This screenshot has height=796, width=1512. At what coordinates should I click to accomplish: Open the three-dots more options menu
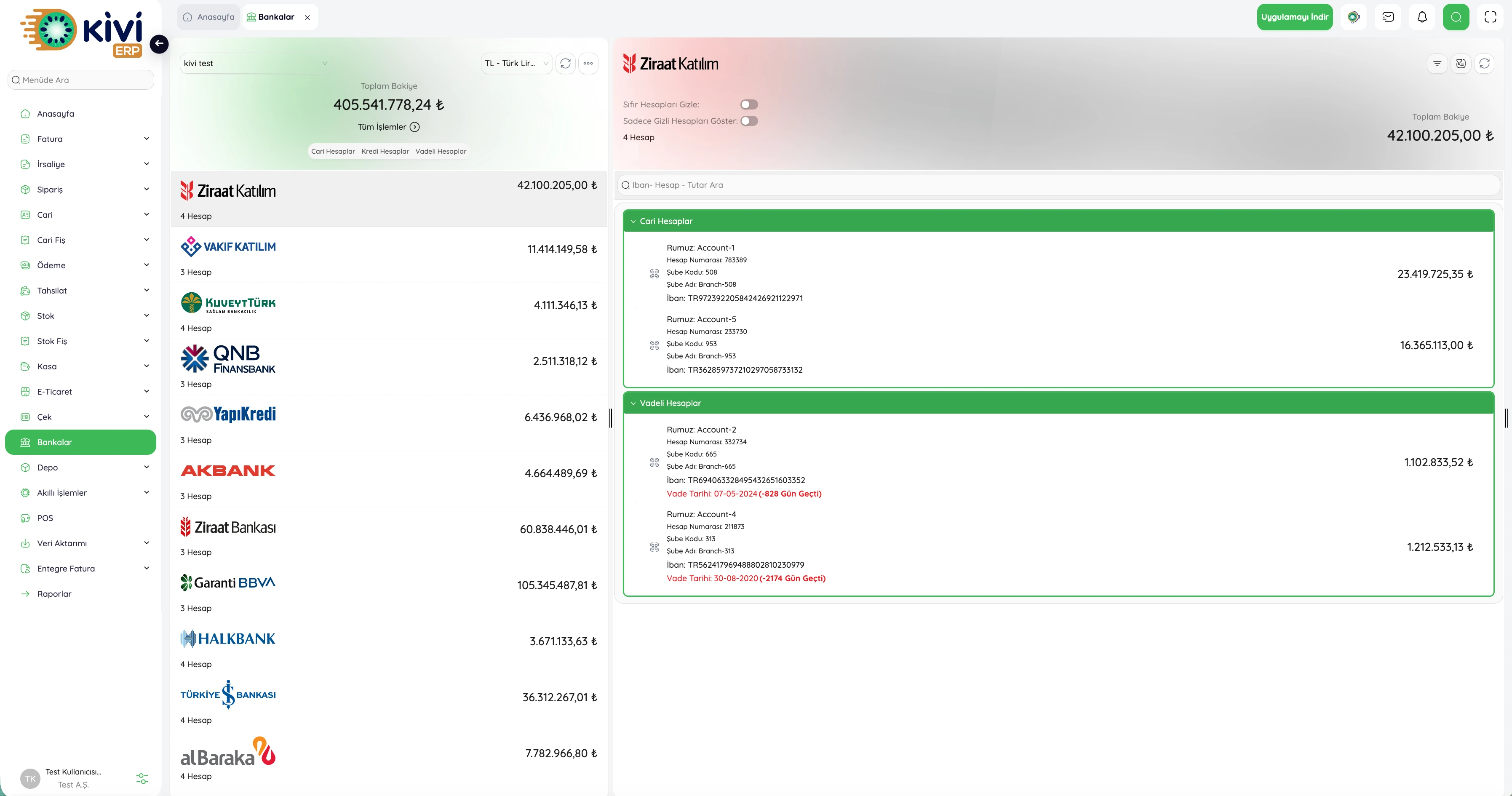point(588,64)
